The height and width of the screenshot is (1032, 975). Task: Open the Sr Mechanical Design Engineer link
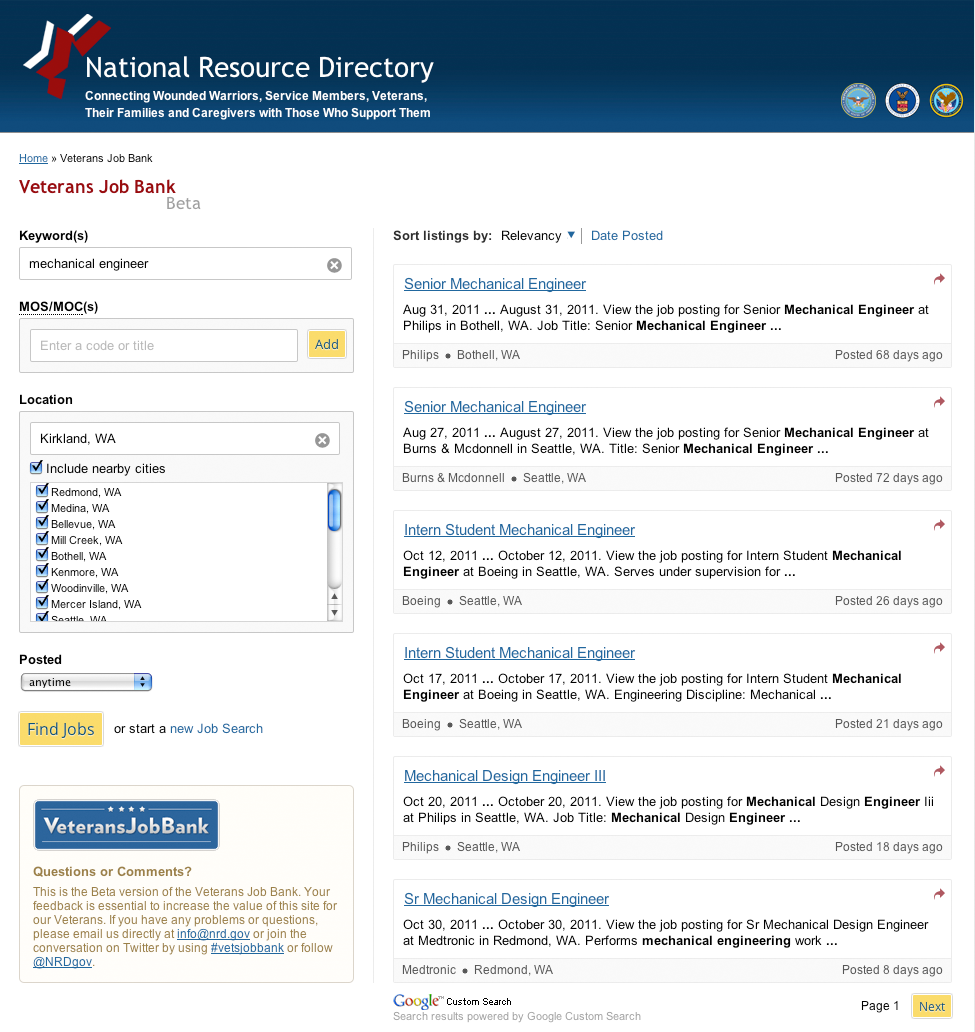pos(506,899)
